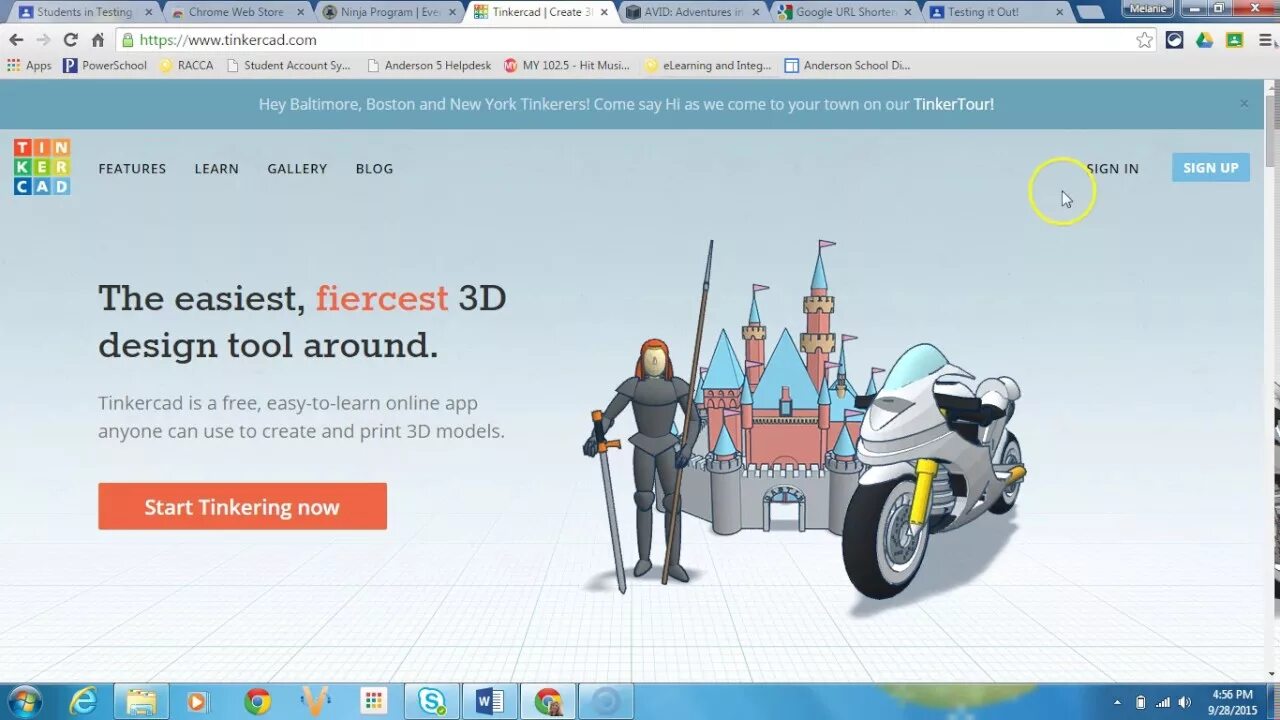Open Windows Media Player taskbar icon
The image size is (1280, 720).
197,701
